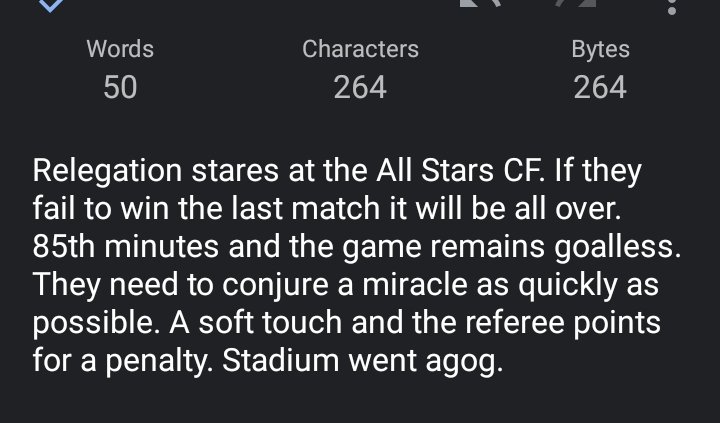The height and width of the screenshot is (423, 720).
Task: Place cursor on the word Relegation
Action: tap(107, 171)
